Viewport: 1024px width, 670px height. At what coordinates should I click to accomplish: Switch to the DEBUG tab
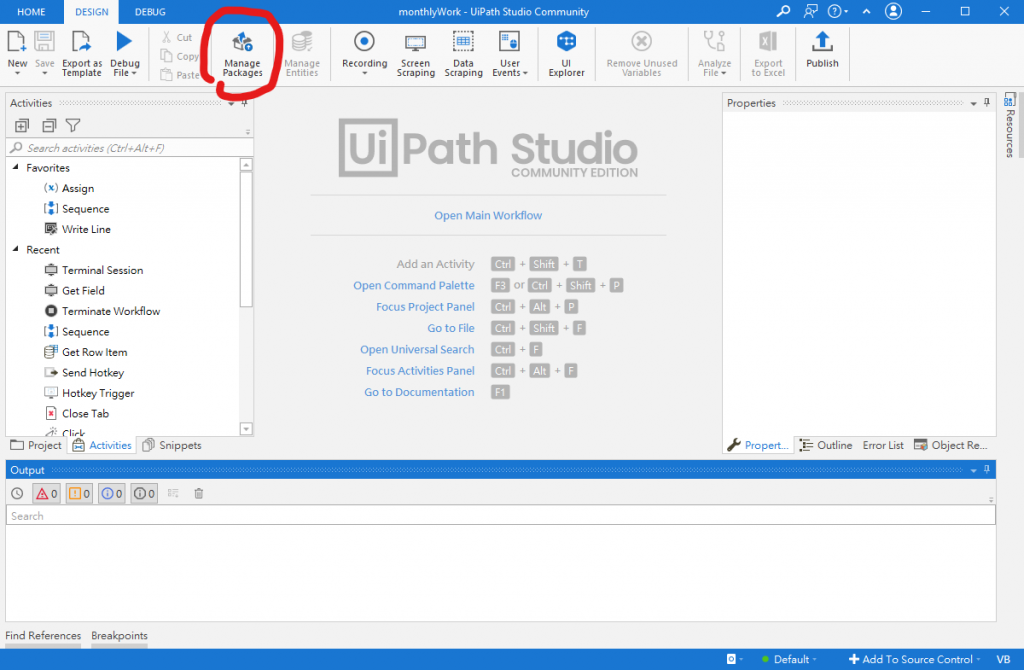[x=150, y=12]
